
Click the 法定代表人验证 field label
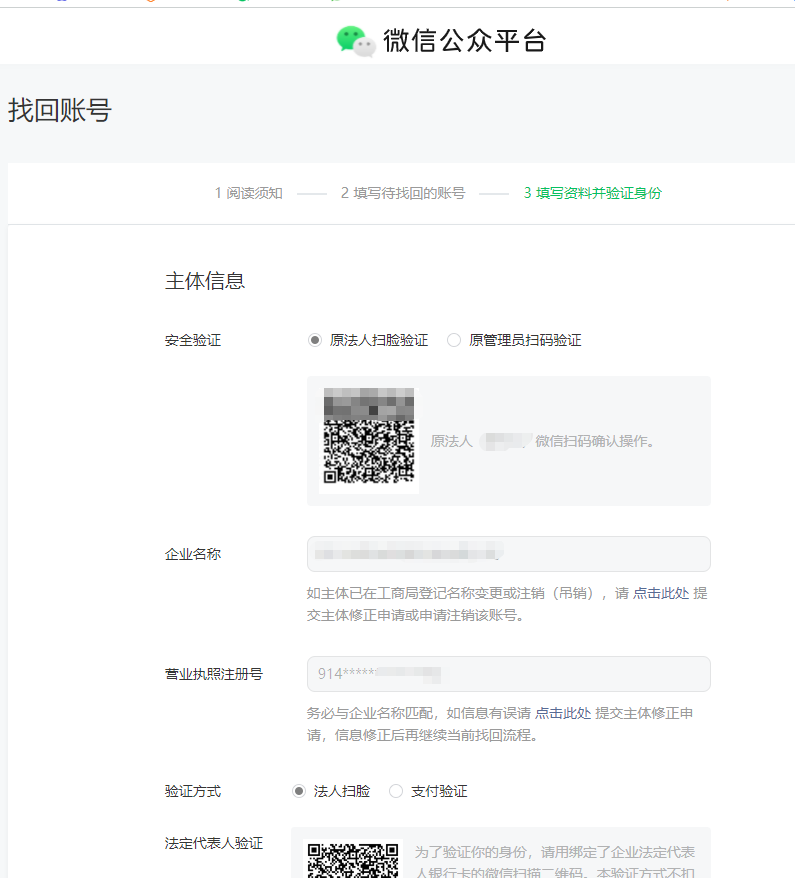point(214,843)
